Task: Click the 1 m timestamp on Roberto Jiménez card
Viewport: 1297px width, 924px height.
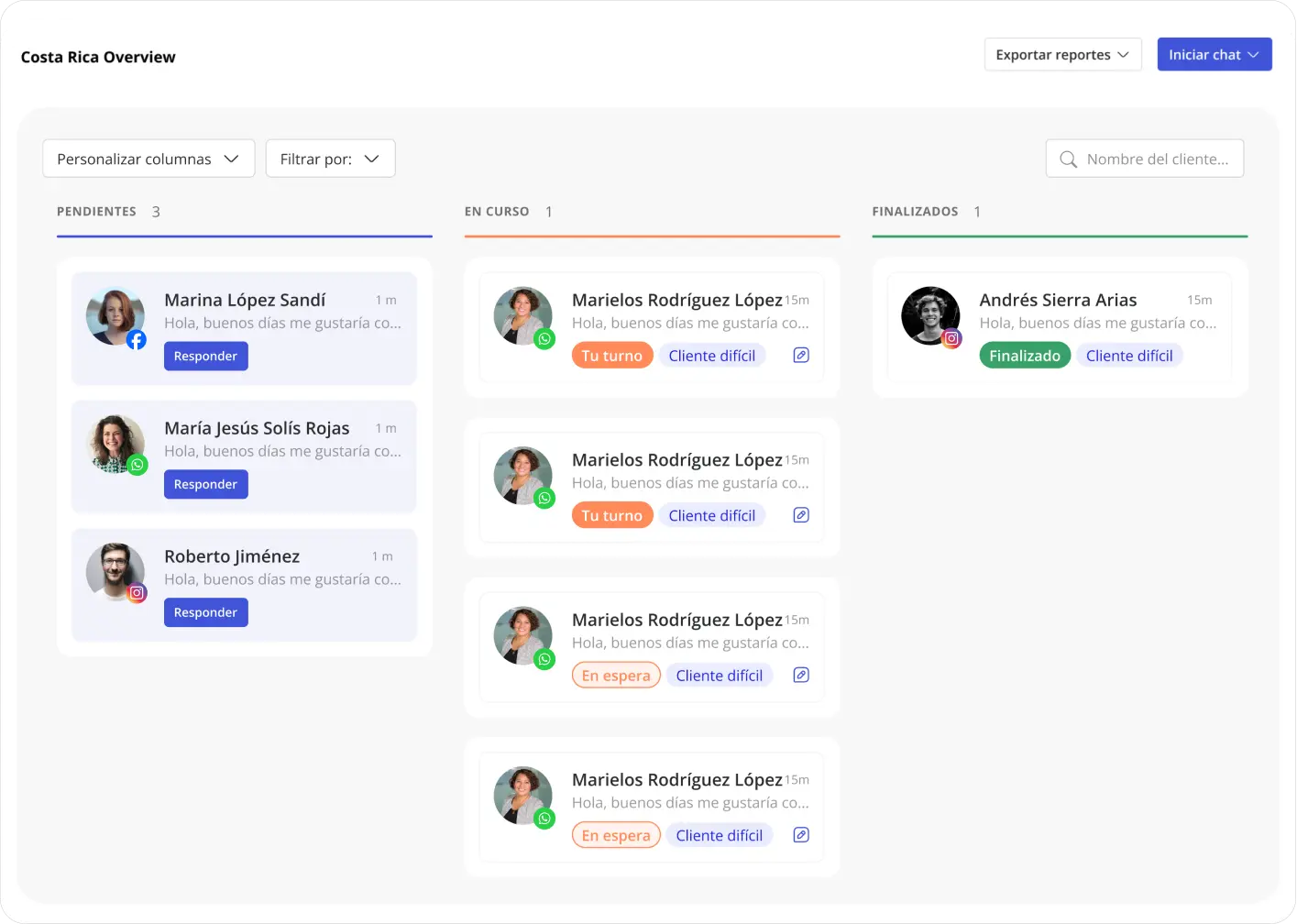Action: (382, 557)
